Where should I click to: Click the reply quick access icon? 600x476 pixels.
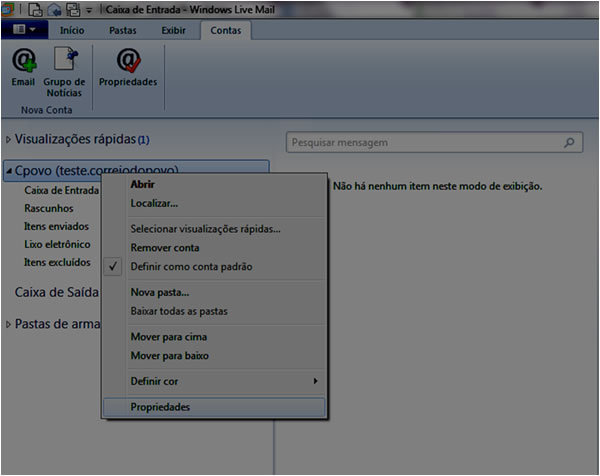(54, 10)
